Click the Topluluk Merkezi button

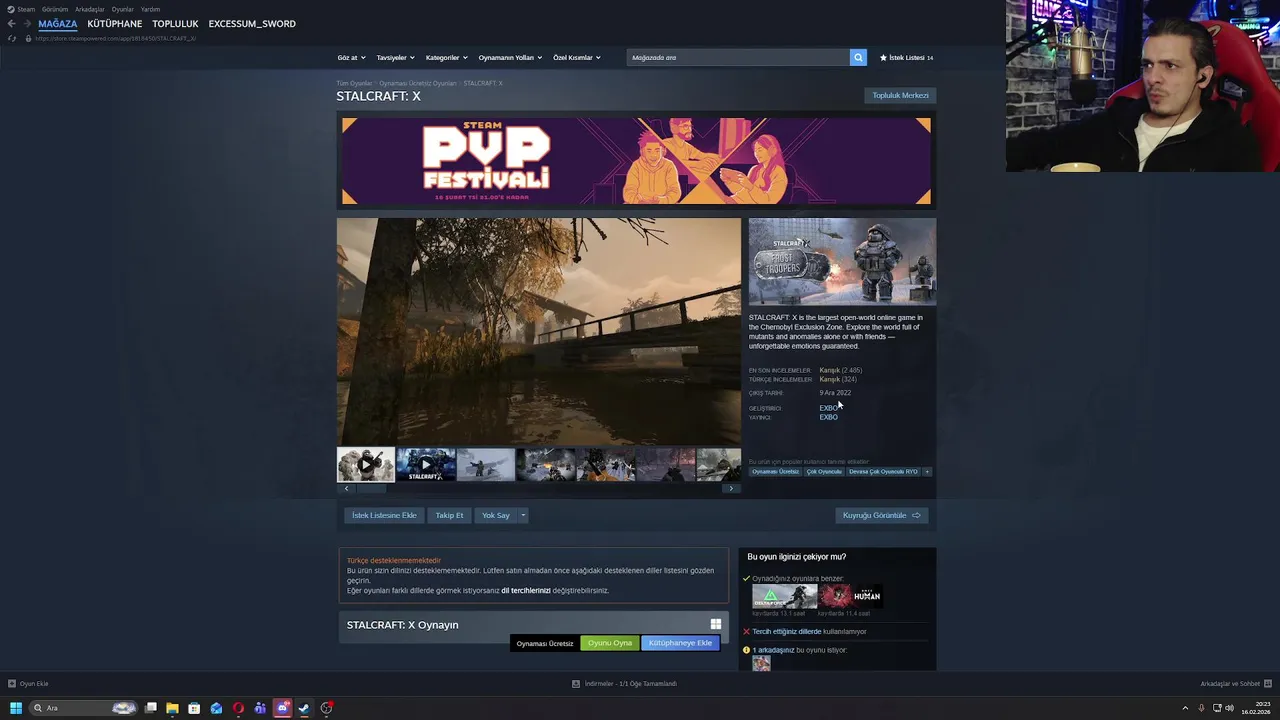(x=900, y=96)
